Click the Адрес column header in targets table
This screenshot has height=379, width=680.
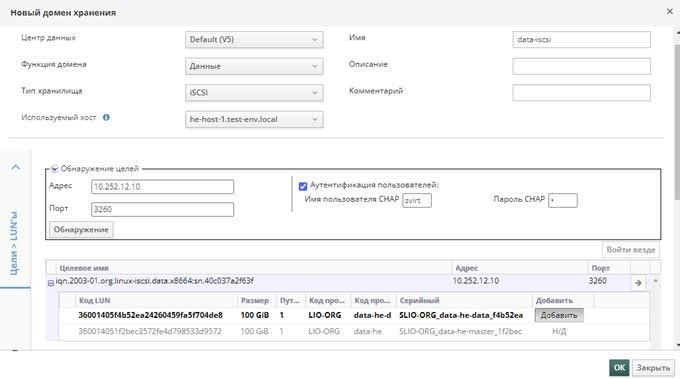pyautogui.click(x=466, y=268)
